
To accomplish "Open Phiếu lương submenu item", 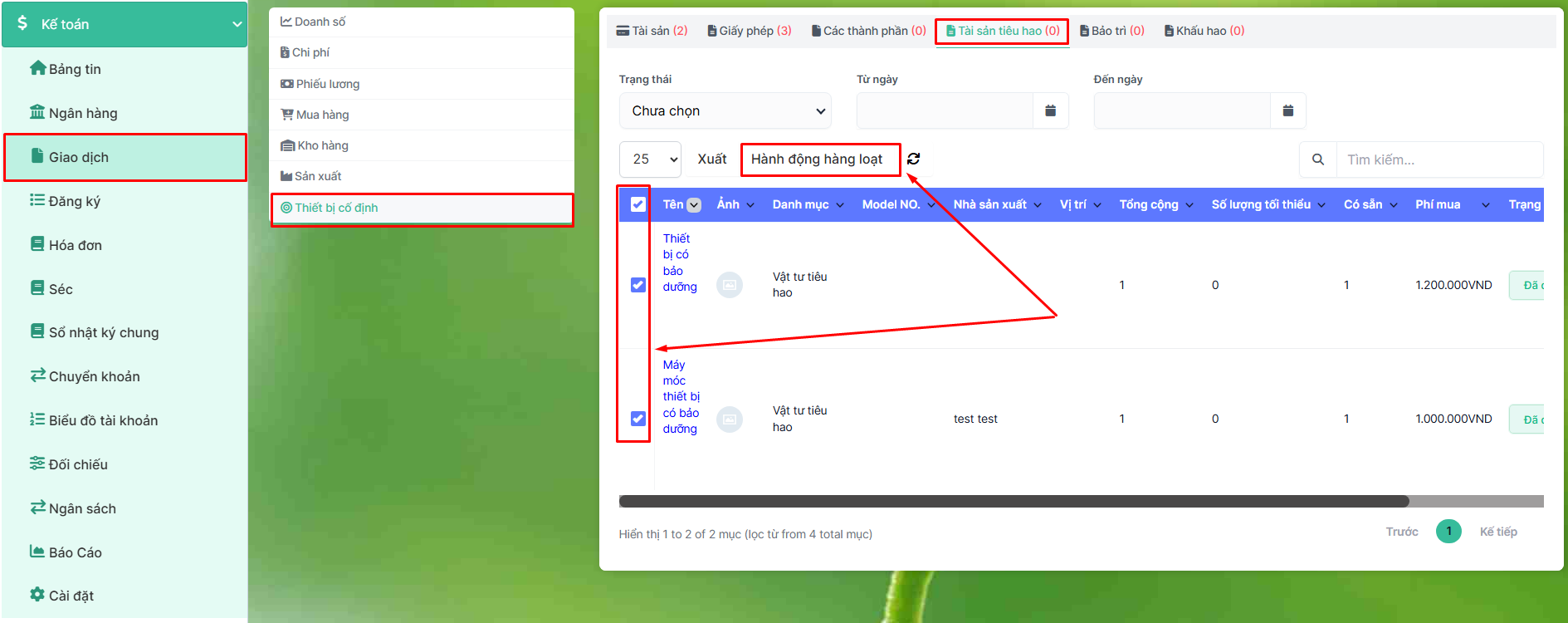I will pyautogui.click(x=422, y=84).
